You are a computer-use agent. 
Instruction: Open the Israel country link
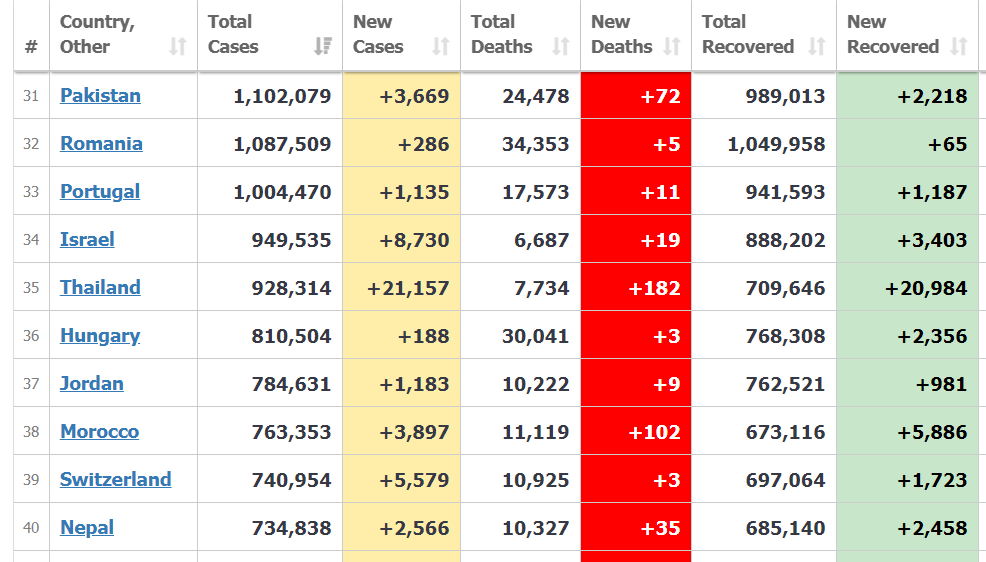[87, 240]
